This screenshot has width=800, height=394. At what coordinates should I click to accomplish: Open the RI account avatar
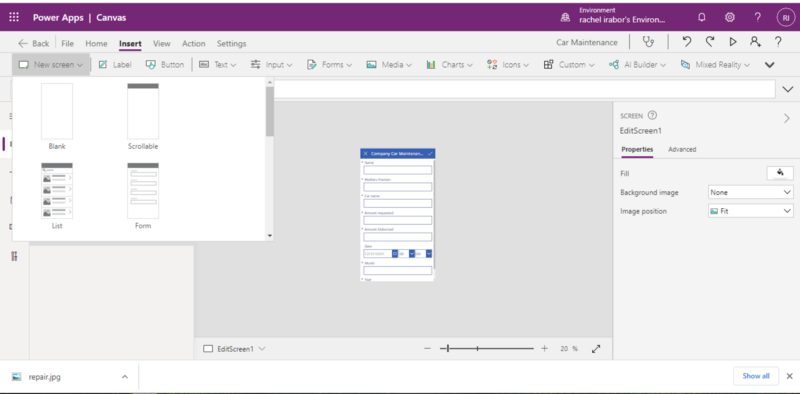point(785,17)
